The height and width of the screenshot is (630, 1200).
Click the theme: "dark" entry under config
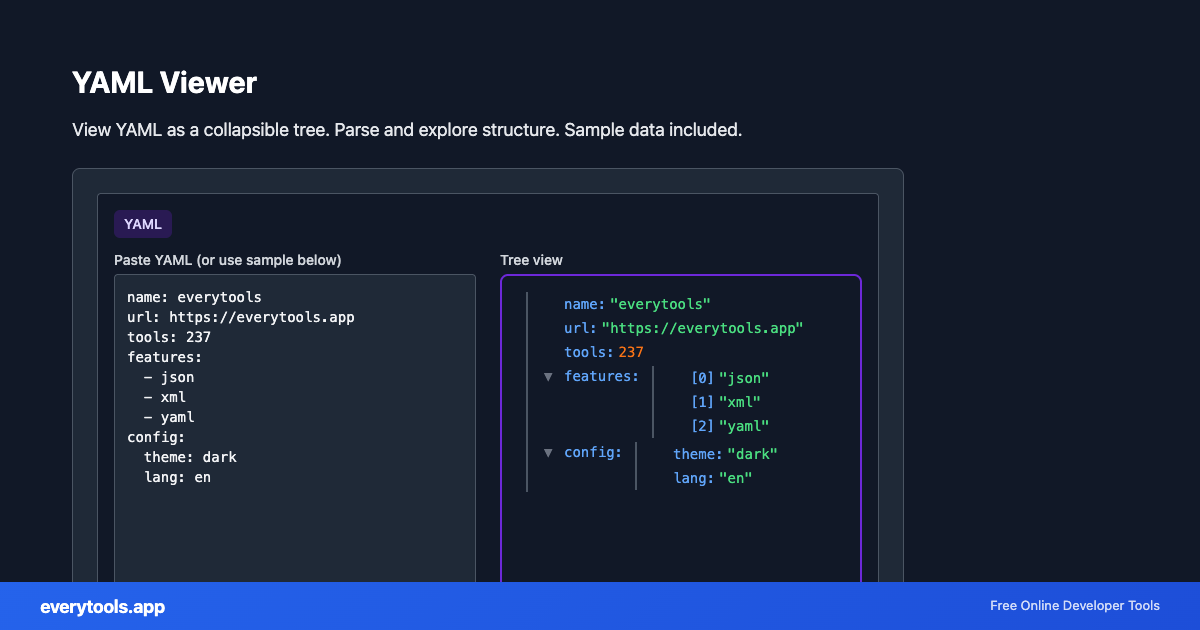click(725, 453)
